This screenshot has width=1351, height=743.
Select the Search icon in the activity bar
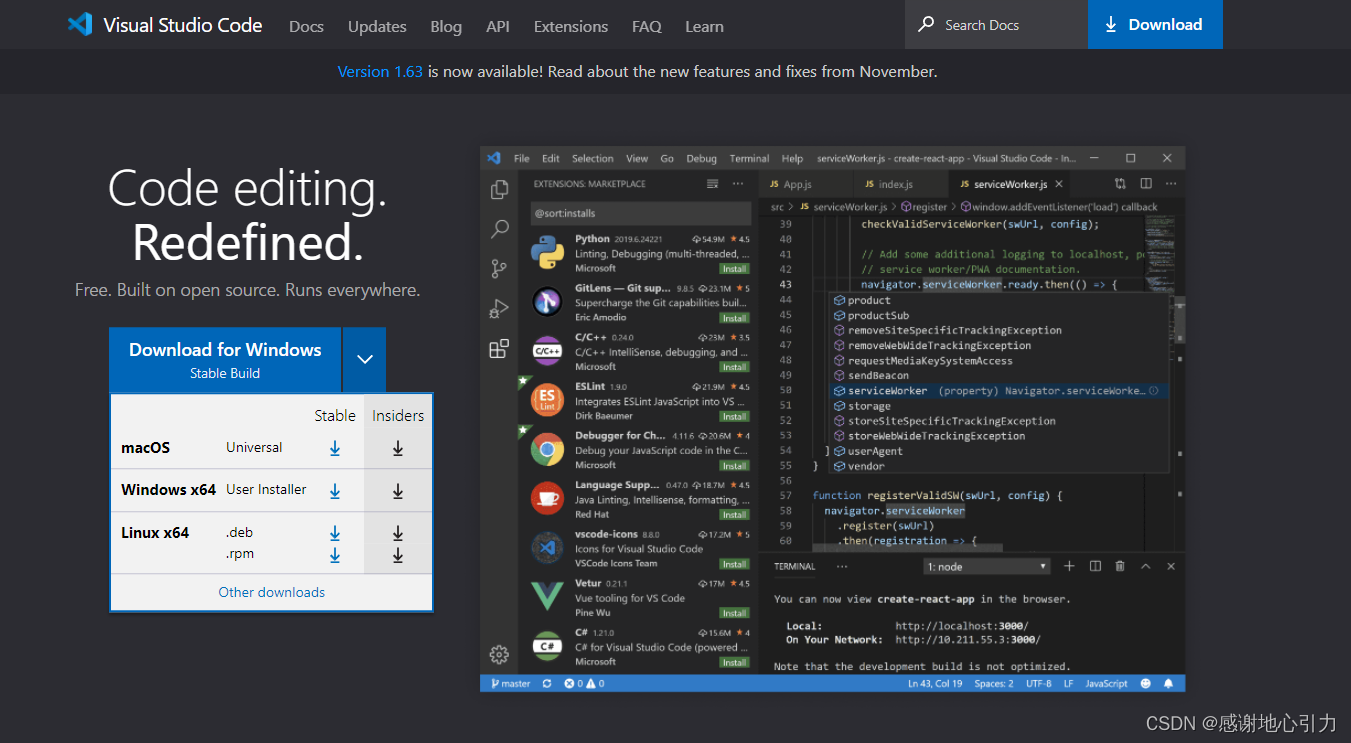click(499, 228)
